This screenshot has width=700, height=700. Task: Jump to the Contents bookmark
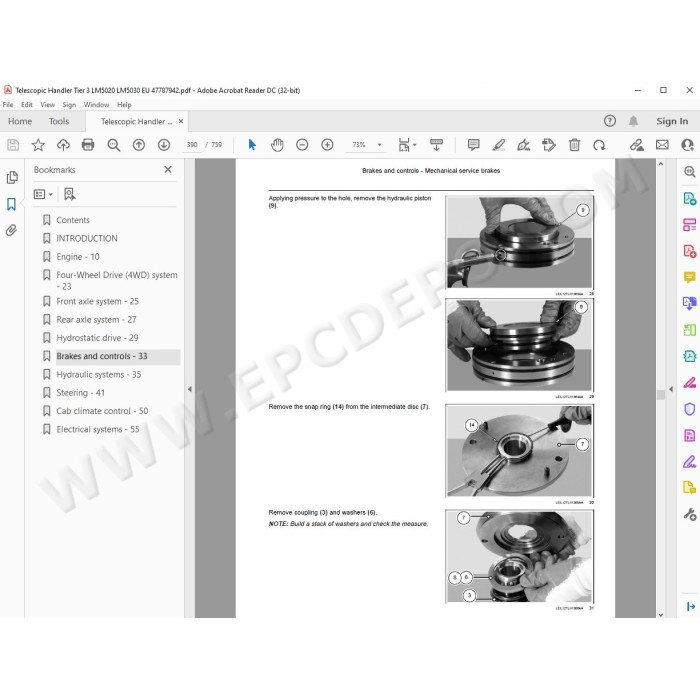click(x=73, y=220)
